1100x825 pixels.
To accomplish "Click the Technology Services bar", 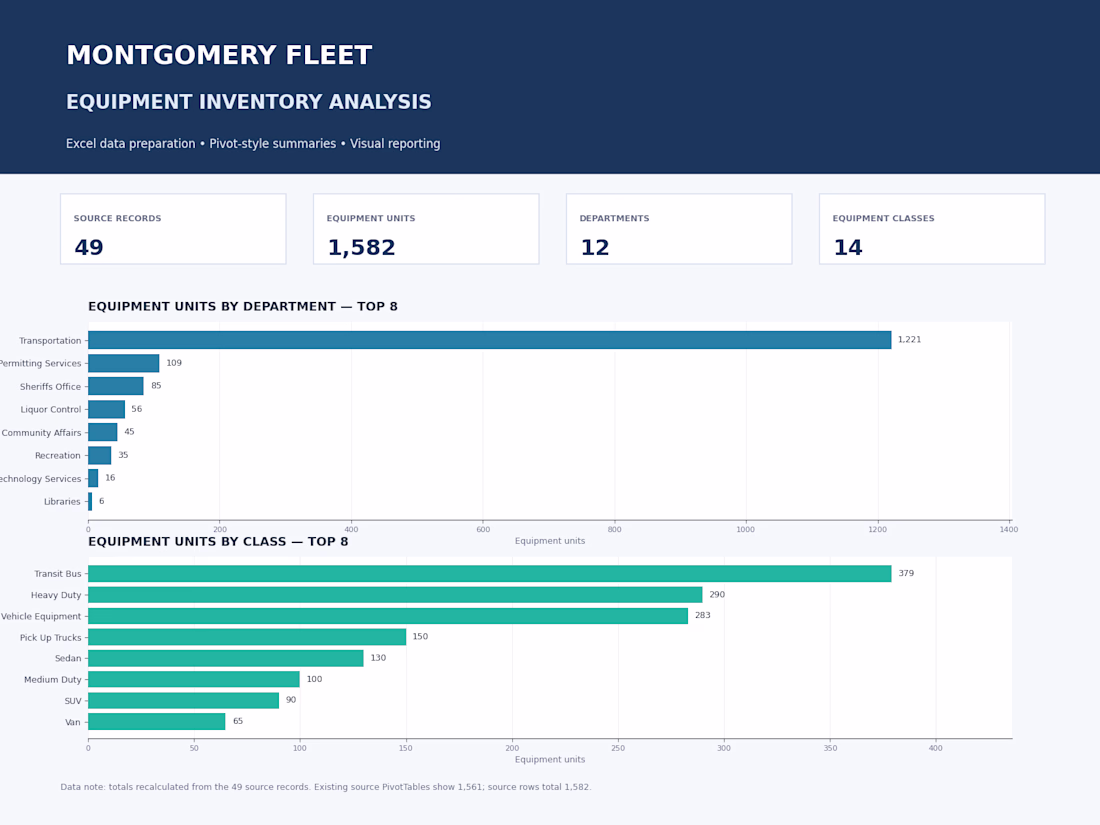I will click(x=93, y=478).
